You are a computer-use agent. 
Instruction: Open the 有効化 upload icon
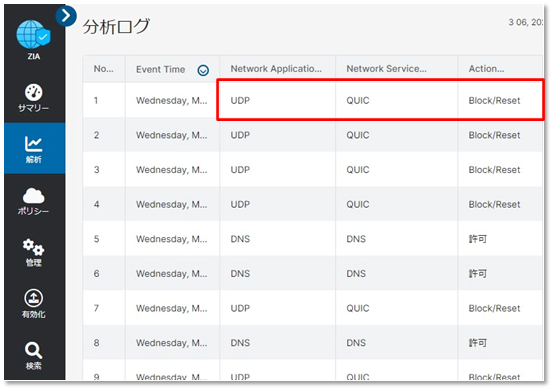point(34,298)
